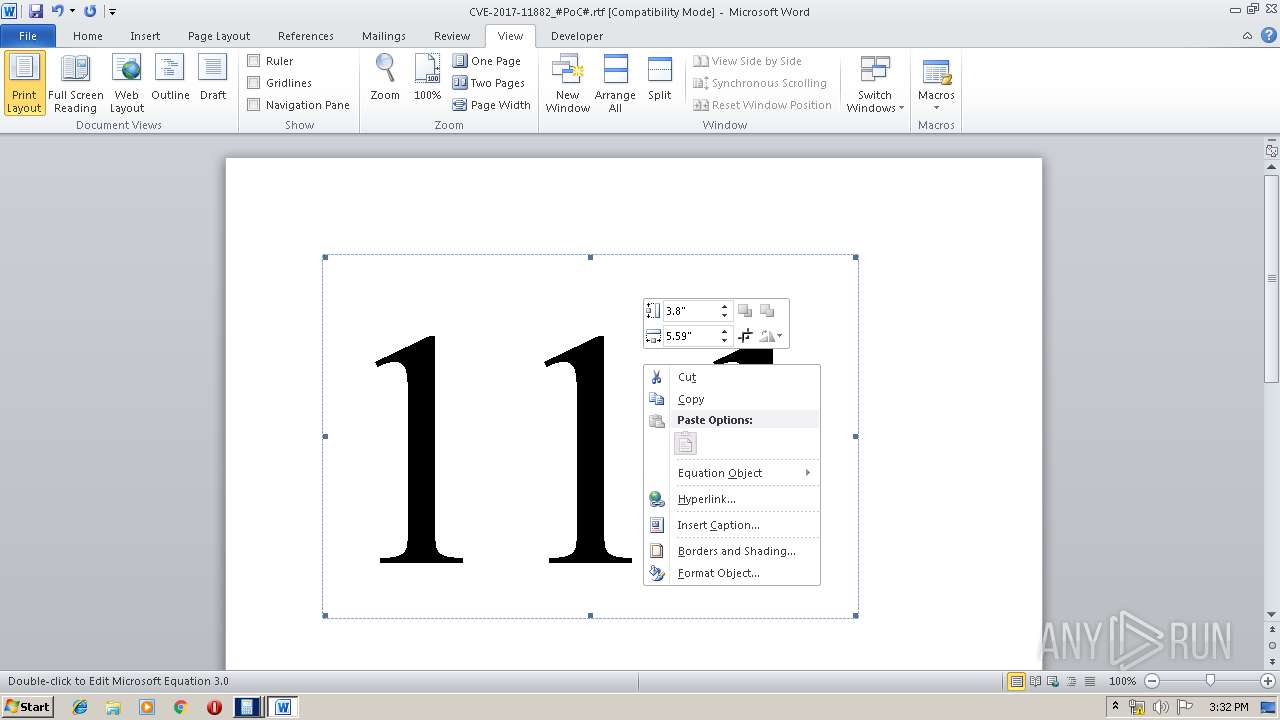1280x720 pixels.
Task: Choose Insert Caption... in the context menu
Action: coord(732,525)
